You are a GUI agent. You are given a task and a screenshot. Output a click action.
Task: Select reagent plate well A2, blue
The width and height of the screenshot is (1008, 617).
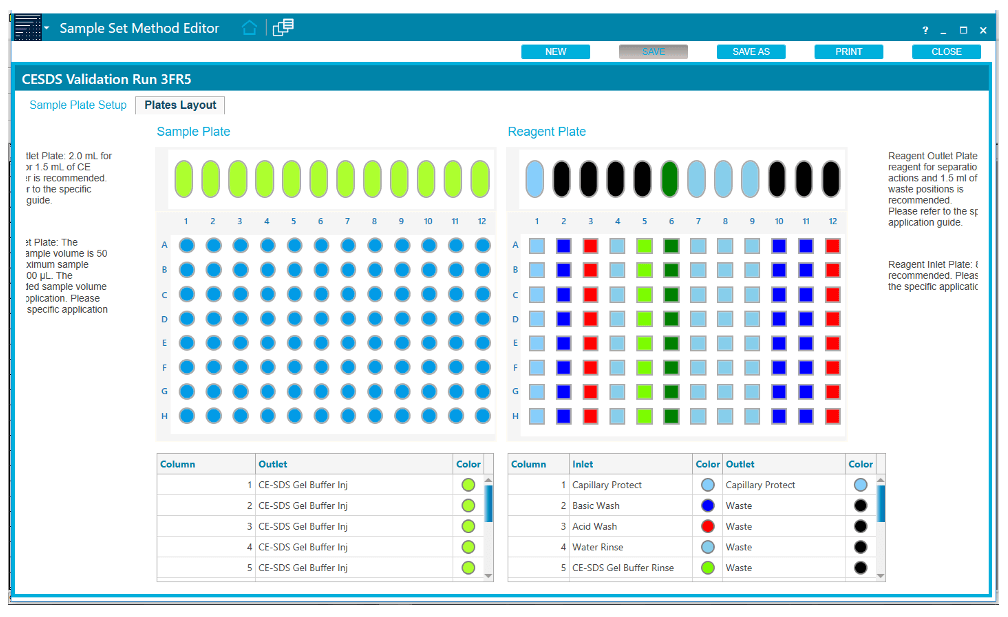564,246
